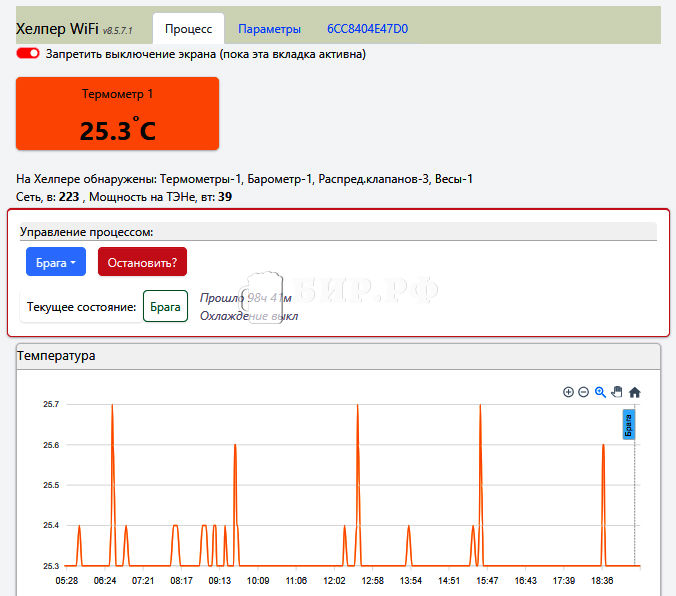
Task: Click the Запретить выключение экрана label text
Action: pyautogui.click(x=206, y=54)
